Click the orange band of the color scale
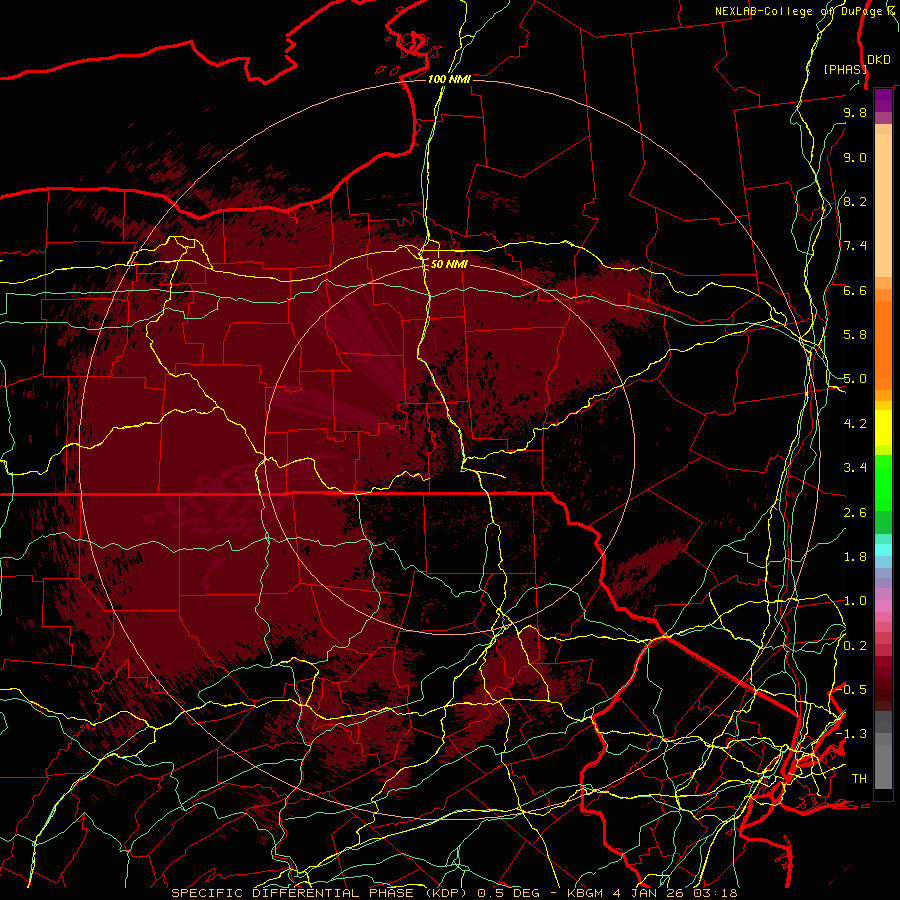Viewport: 900px width, 900px height. tap(883, 339)
